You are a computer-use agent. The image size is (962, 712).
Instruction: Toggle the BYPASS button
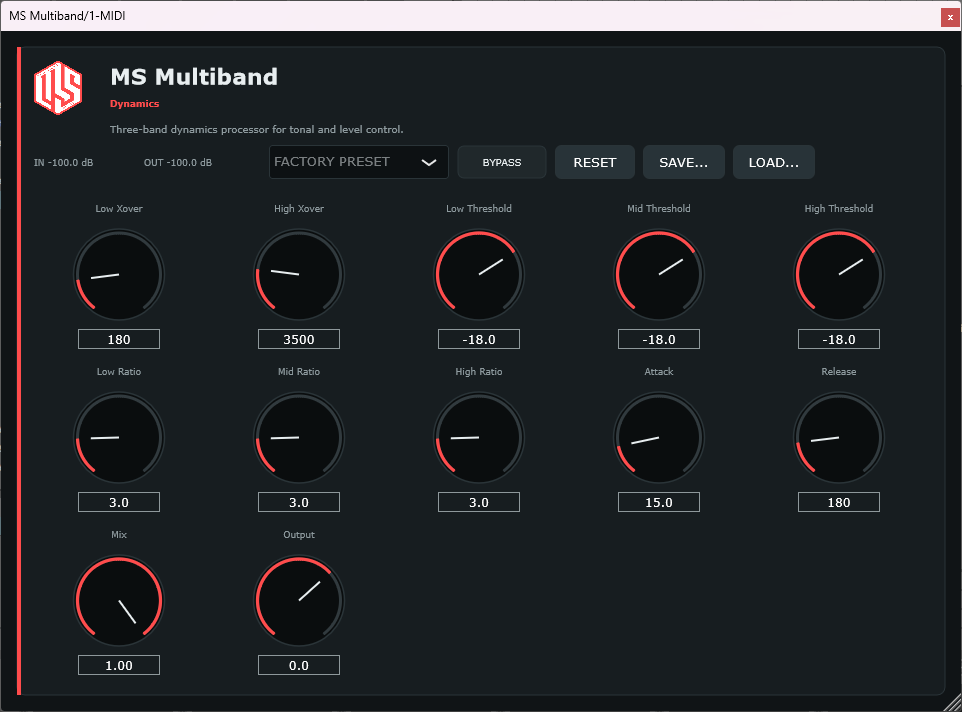pos(501,163)
